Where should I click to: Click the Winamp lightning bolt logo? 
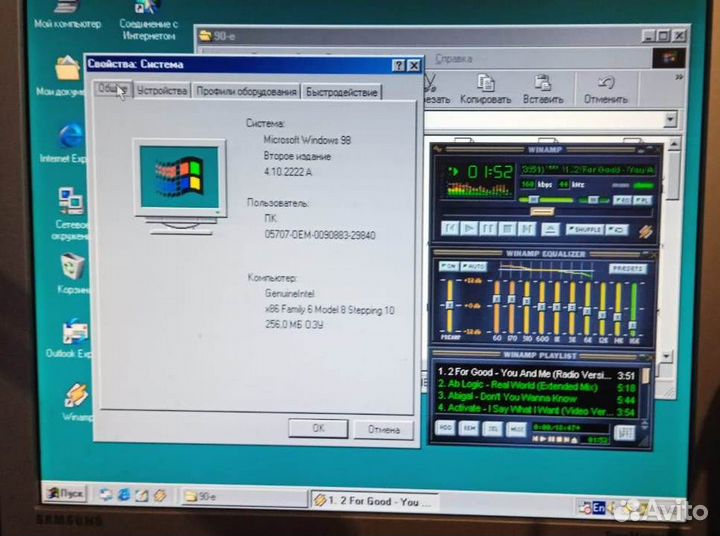click(x=645, y=231)
